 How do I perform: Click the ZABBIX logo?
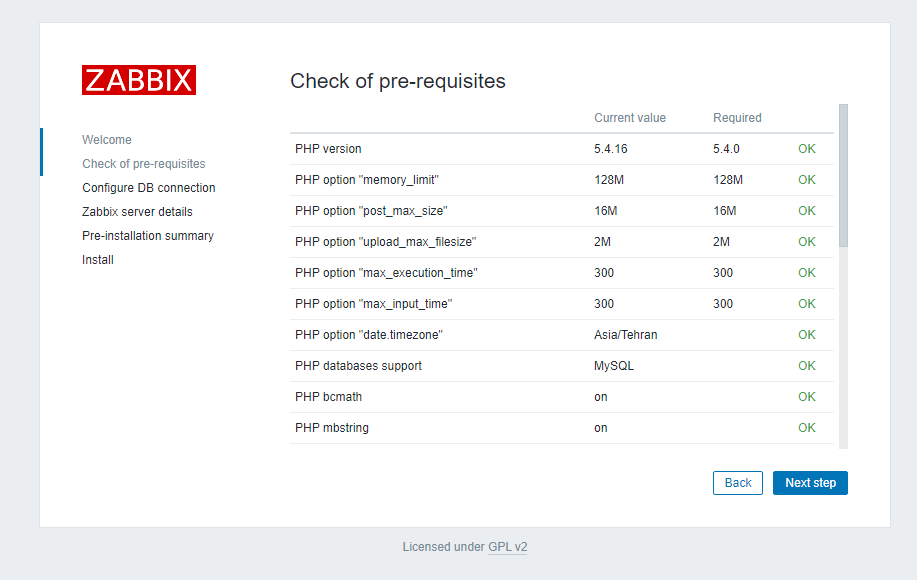click(x=139, y=80)
